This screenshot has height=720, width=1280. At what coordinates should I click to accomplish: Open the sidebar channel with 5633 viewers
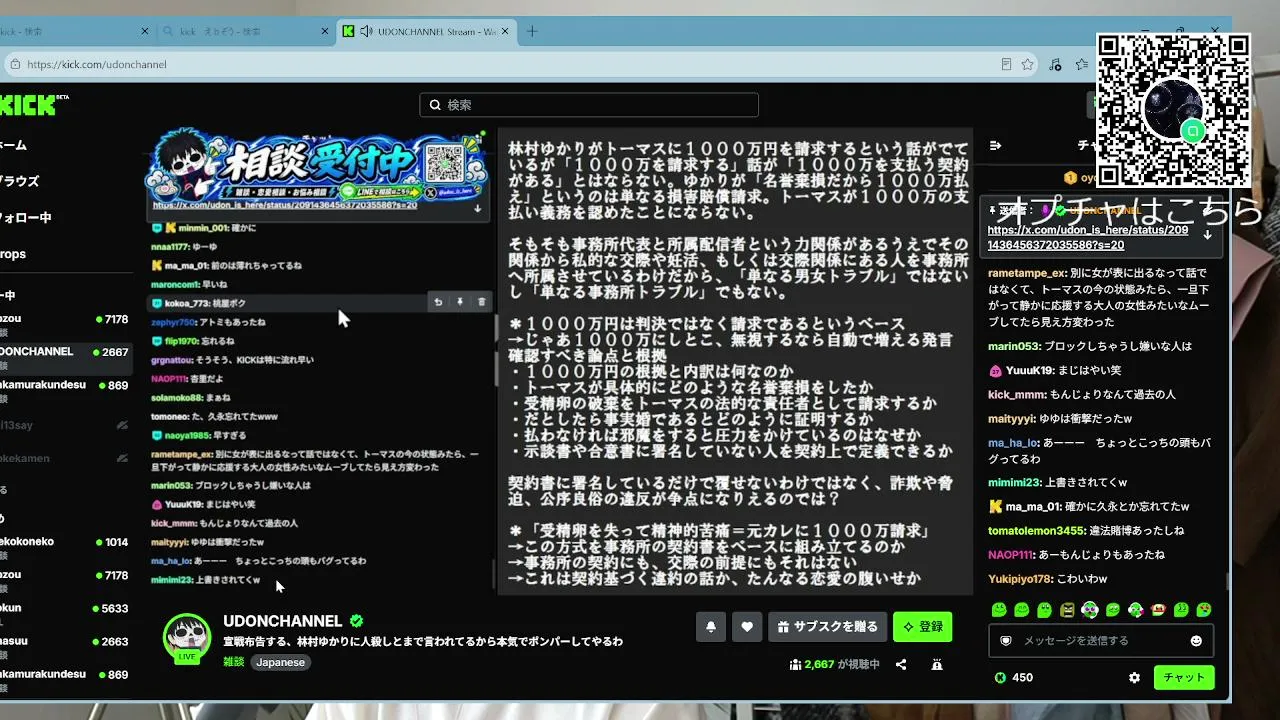click(x=65, y=614)
